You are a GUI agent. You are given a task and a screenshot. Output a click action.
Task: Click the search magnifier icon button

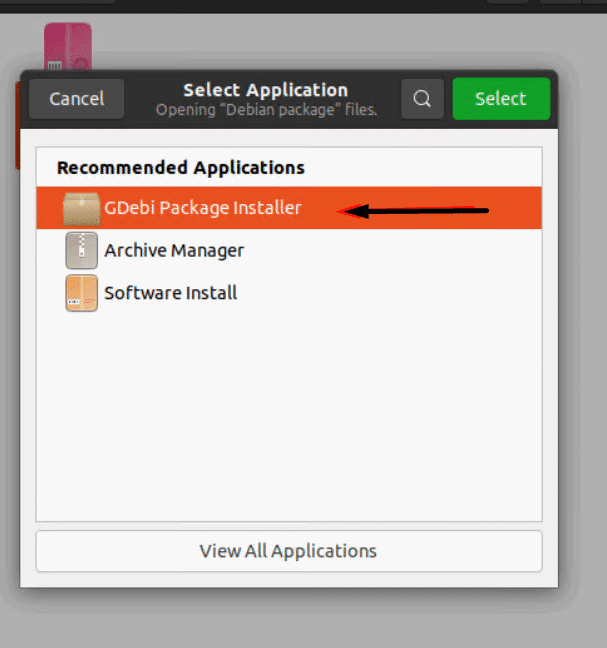pos(422,99)
